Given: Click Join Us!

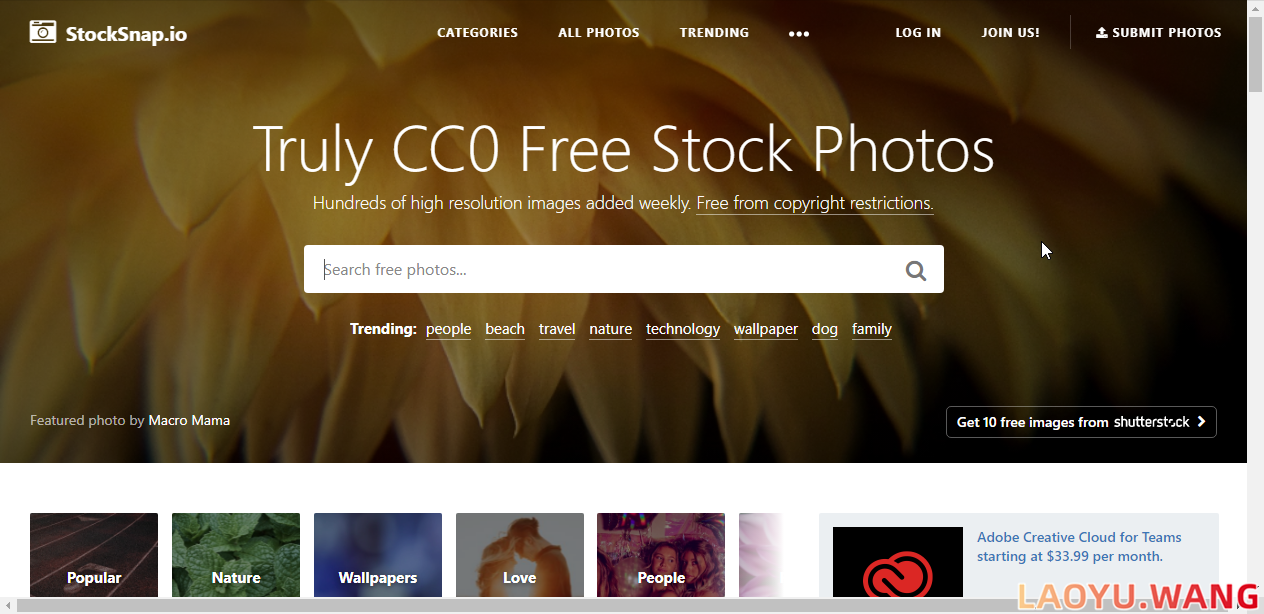Looking at the screenshot, I should tap(1010, 32).
